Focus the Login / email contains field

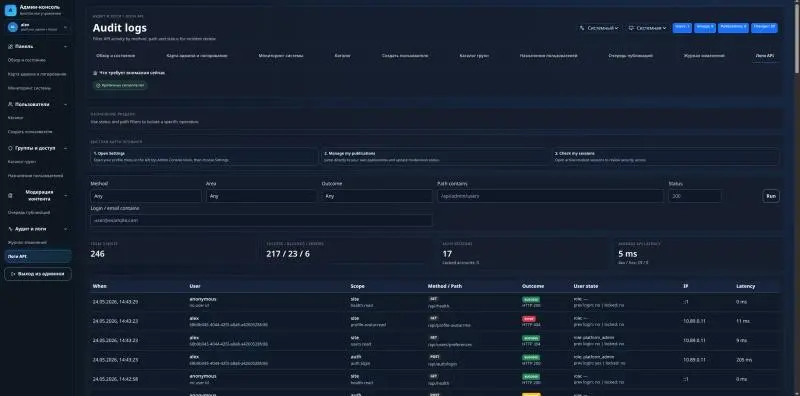click(261, 220)
